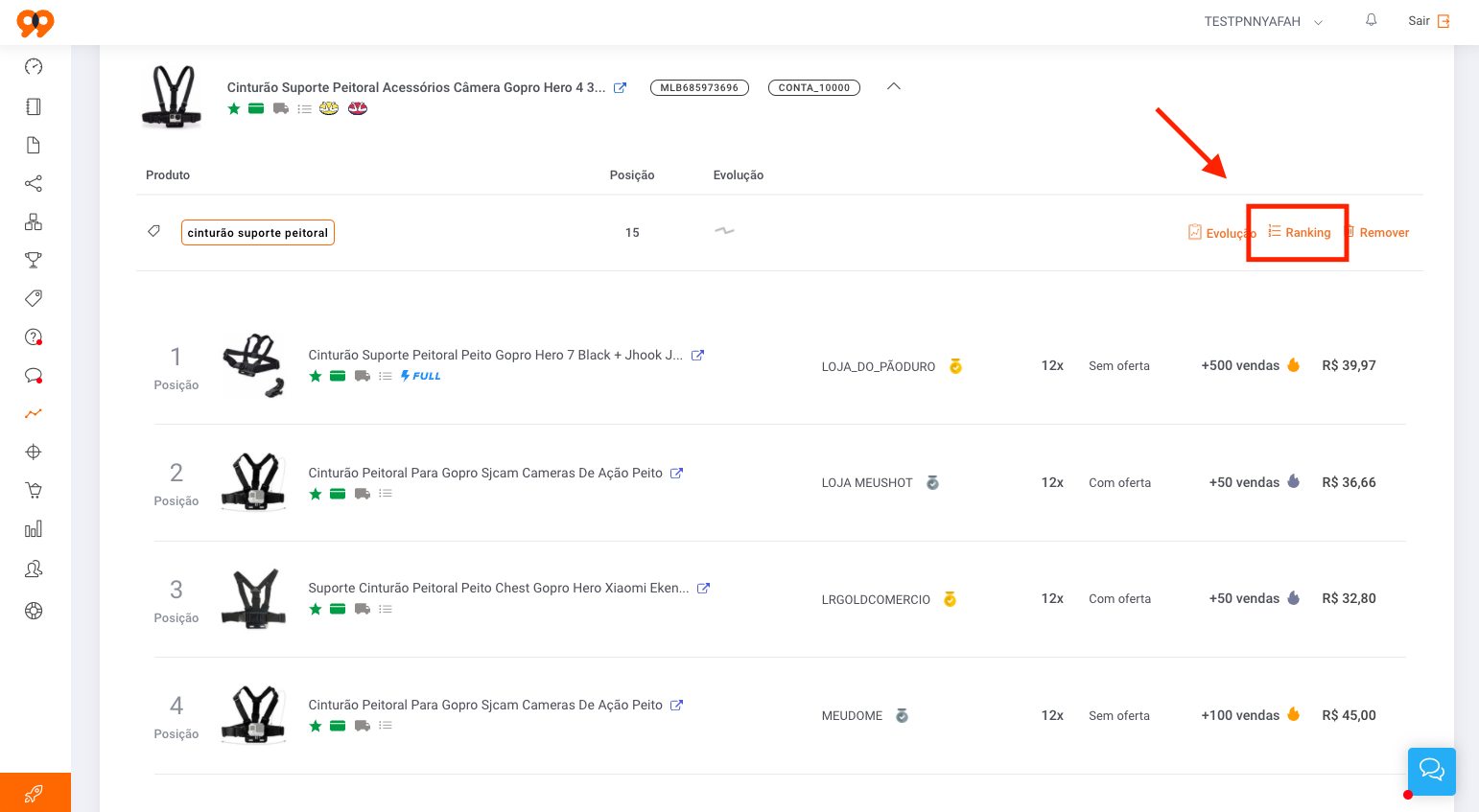Click the FULL badge on position 1 listing
1479x812 pixels.
coord(421,376)
